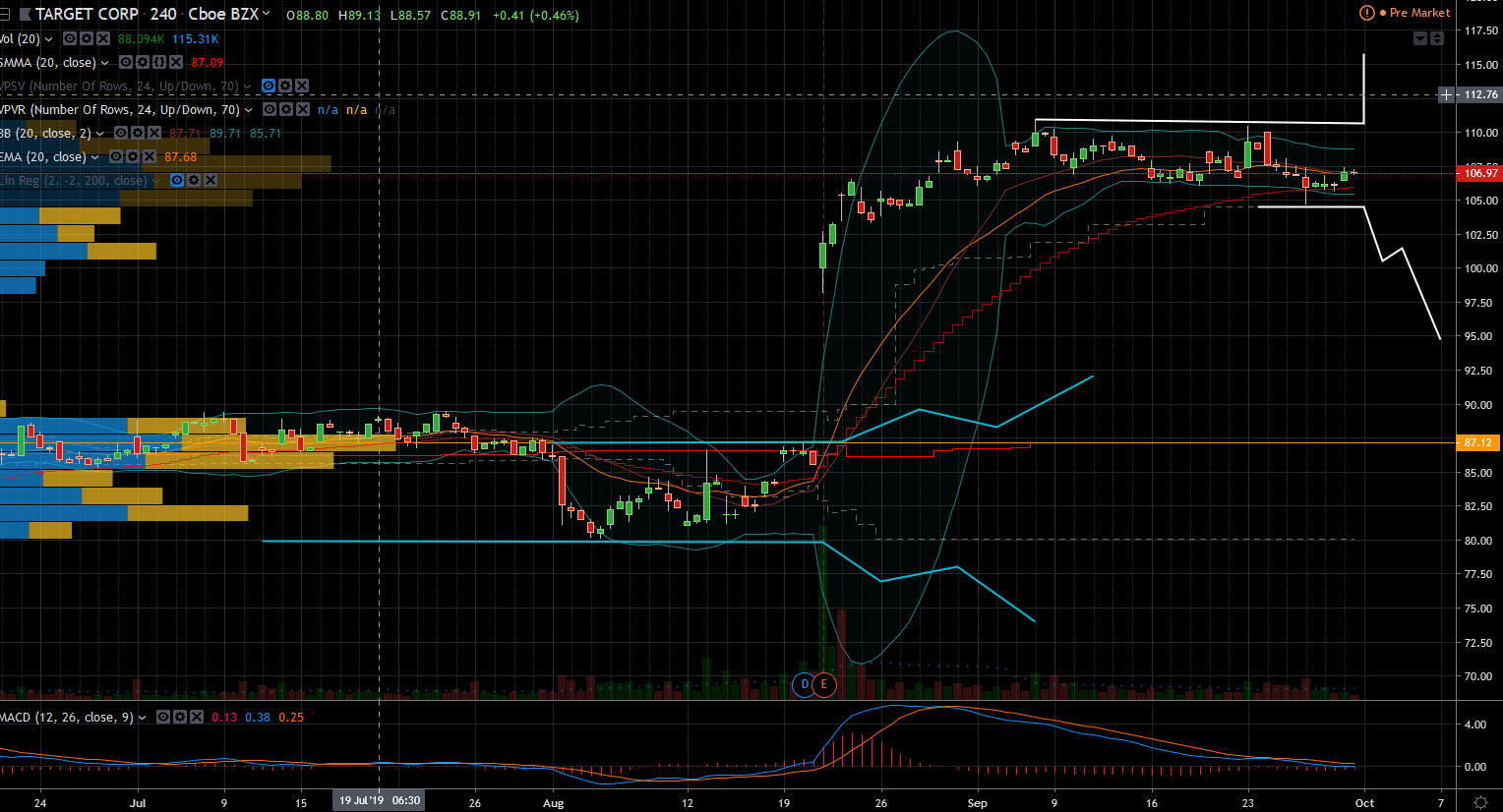The image size is (1503, 812).
Task: Click the MACD (12, 26, close, 9) label
Action: [x=67, y=718]
